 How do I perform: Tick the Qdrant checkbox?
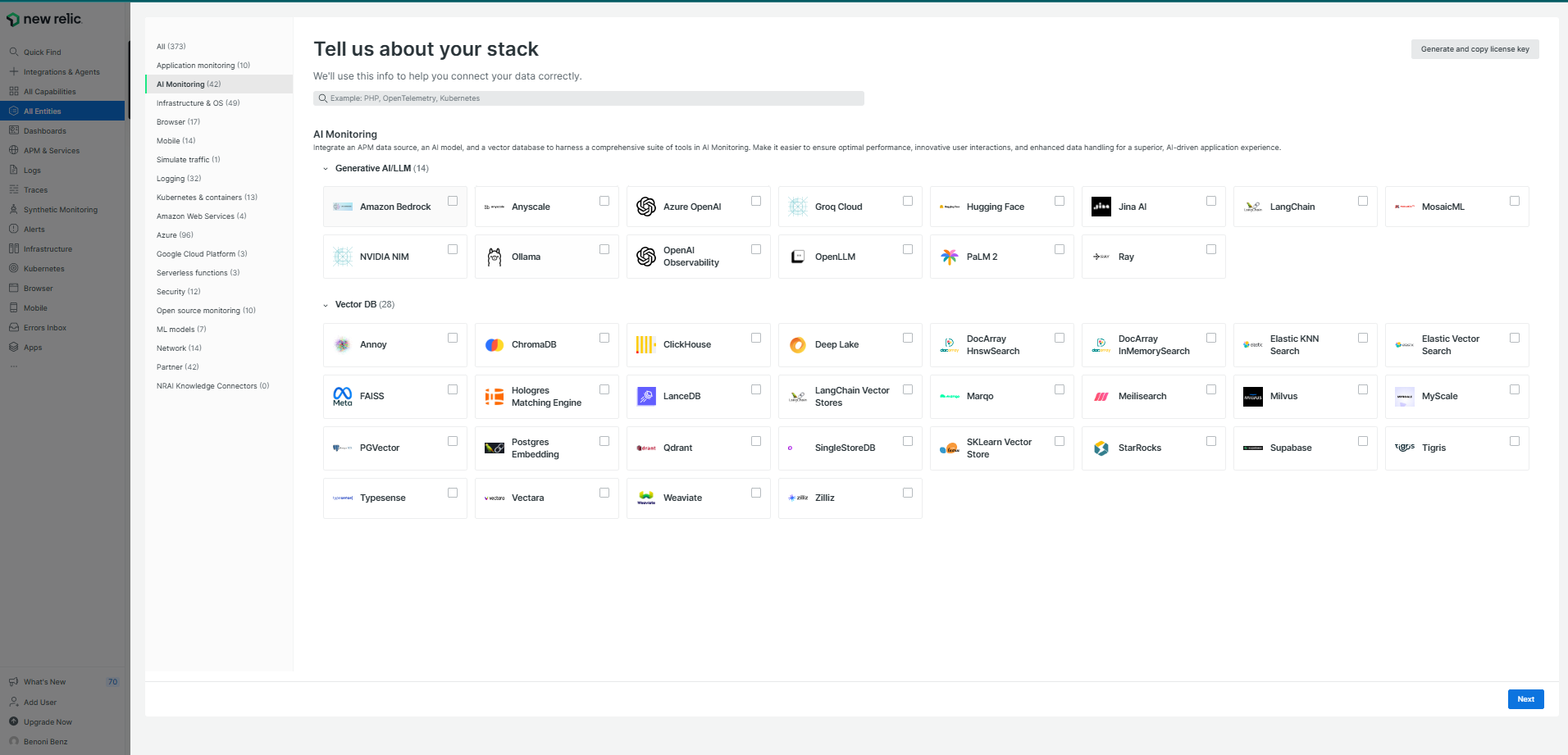756,441
